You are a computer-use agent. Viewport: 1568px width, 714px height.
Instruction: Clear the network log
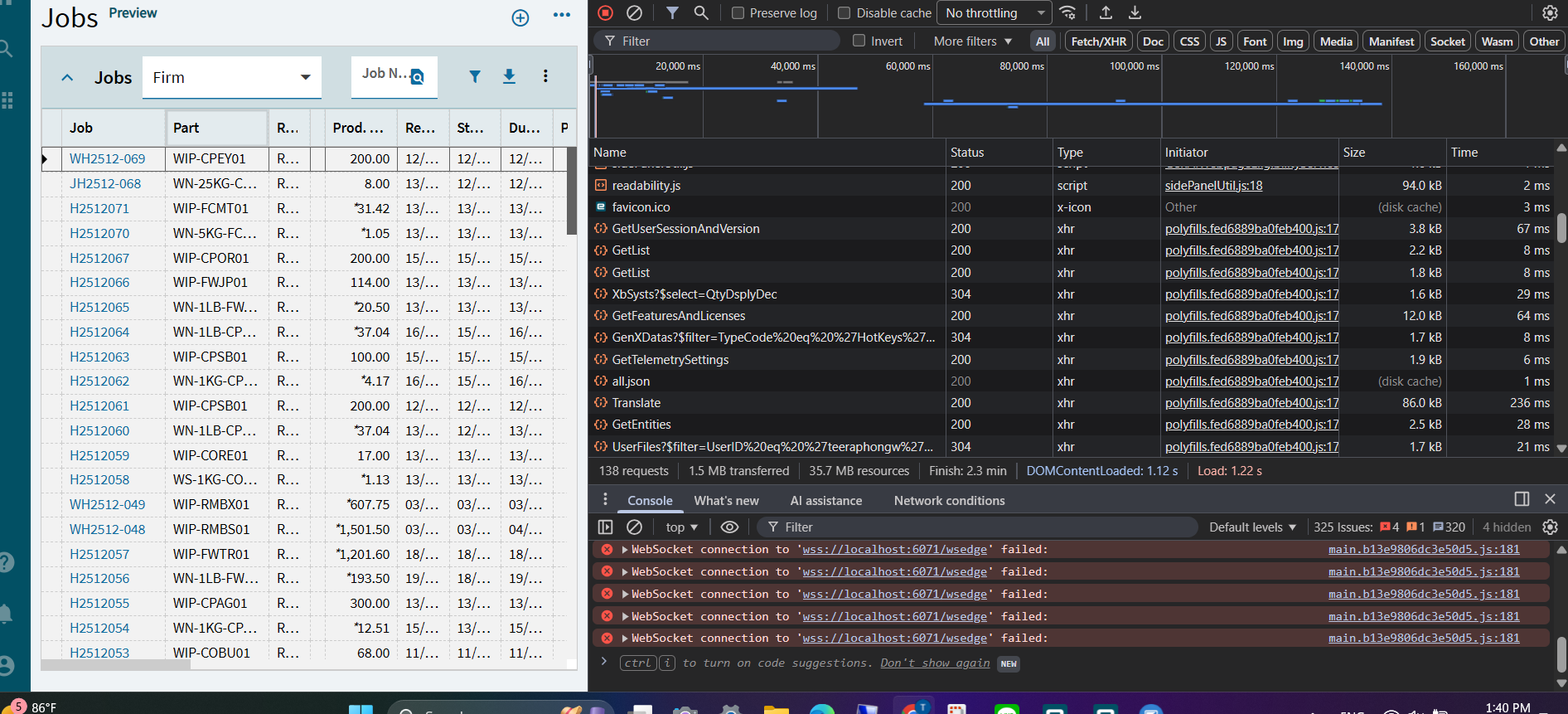pos(634,12)
